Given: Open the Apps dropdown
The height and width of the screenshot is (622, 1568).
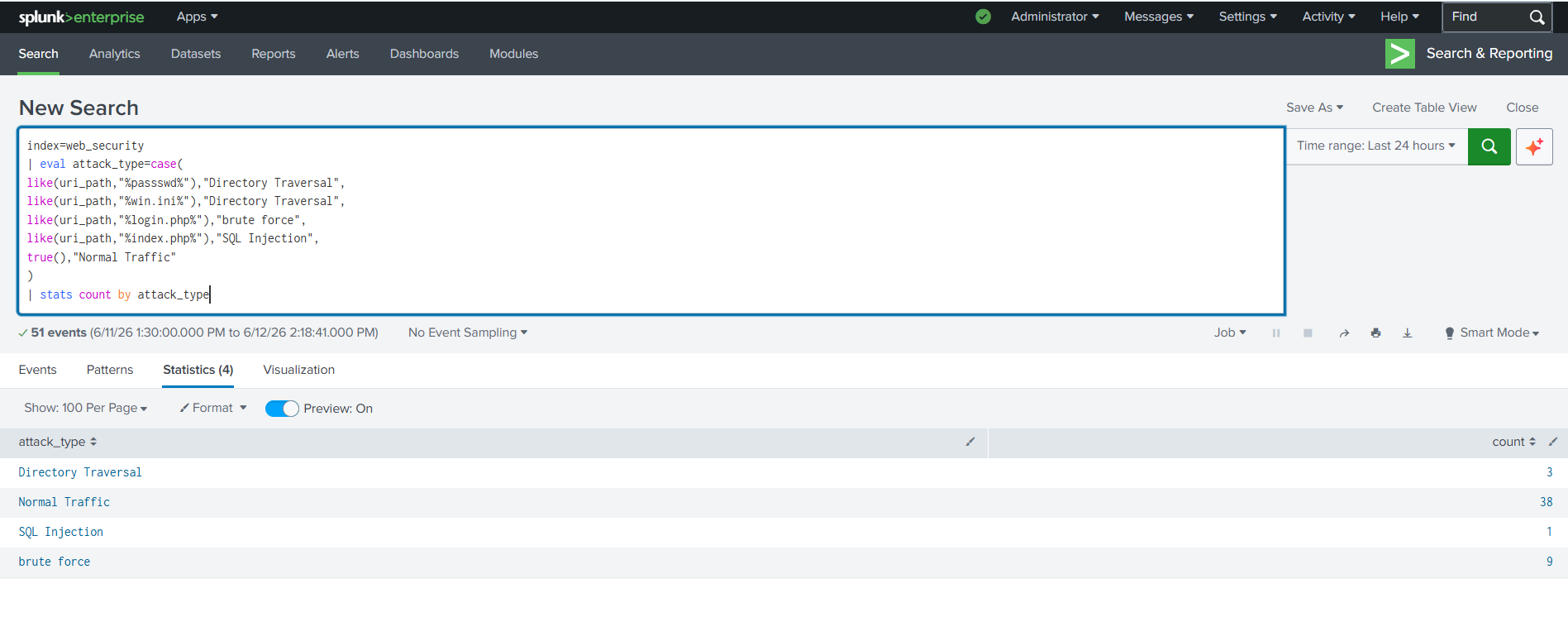Looking at the screenshot, I should (197, 17).
